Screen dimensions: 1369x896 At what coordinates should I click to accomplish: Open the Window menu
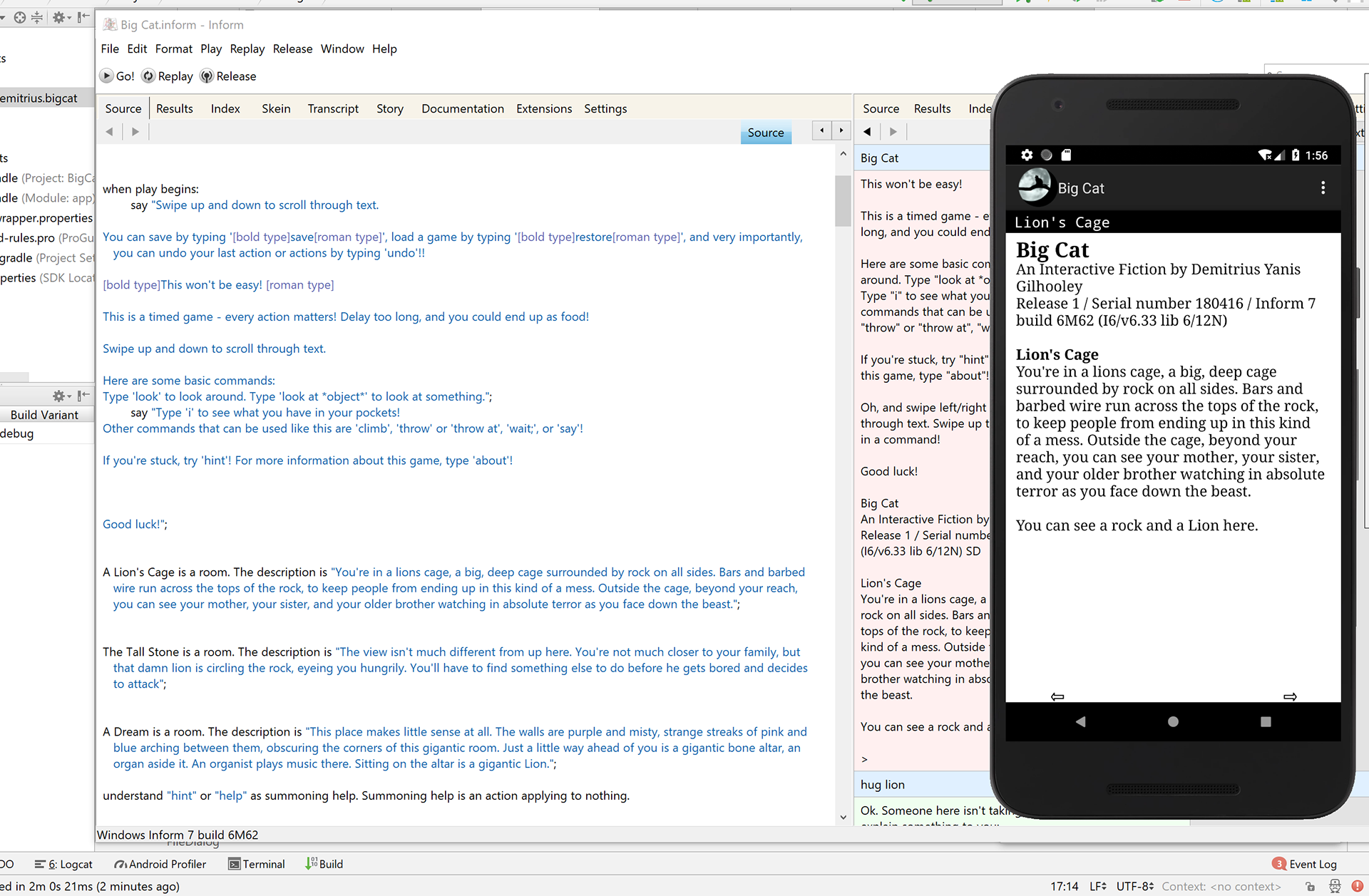pyautogui.click(x=342, y=48)
